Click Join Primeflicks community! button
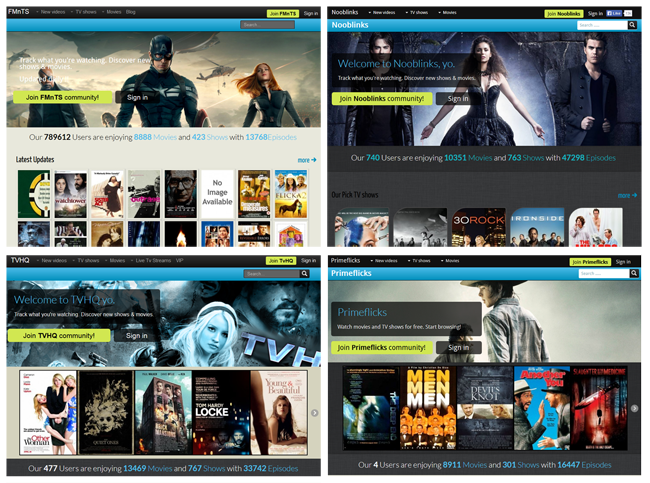Image resolution: width=650 pixels, height=483 pixels. click(x=381, y=347)
